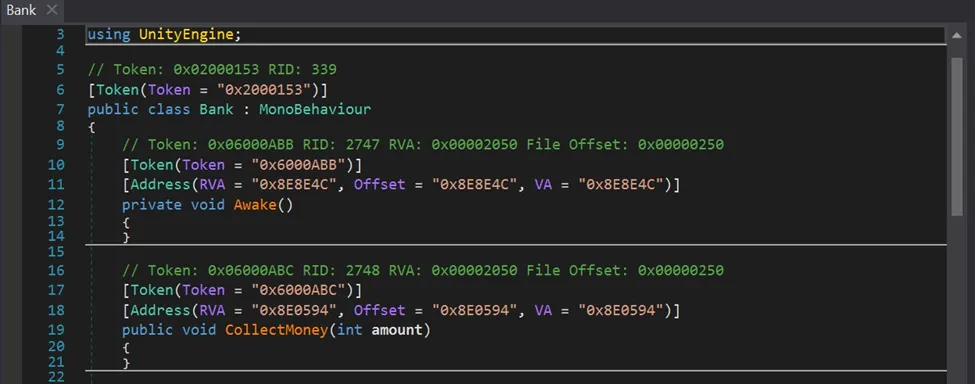Click the class name Bank
The image size is (975, 384).
216,110
